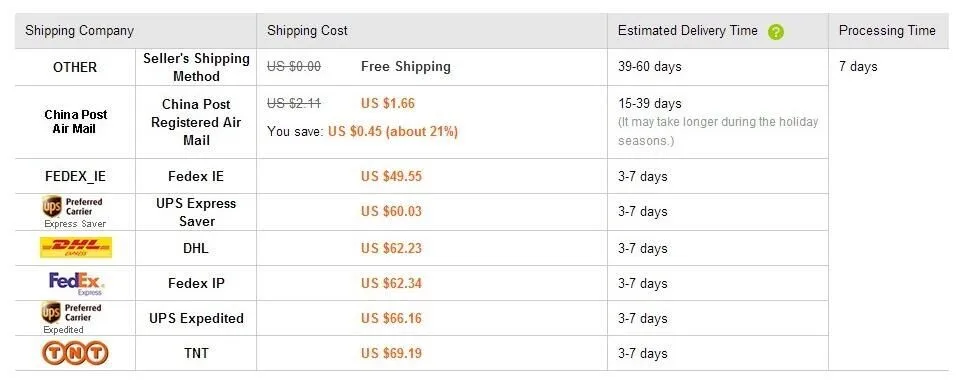
Task: Click the yellow DHL logo
Action: (x=76, y=248)
